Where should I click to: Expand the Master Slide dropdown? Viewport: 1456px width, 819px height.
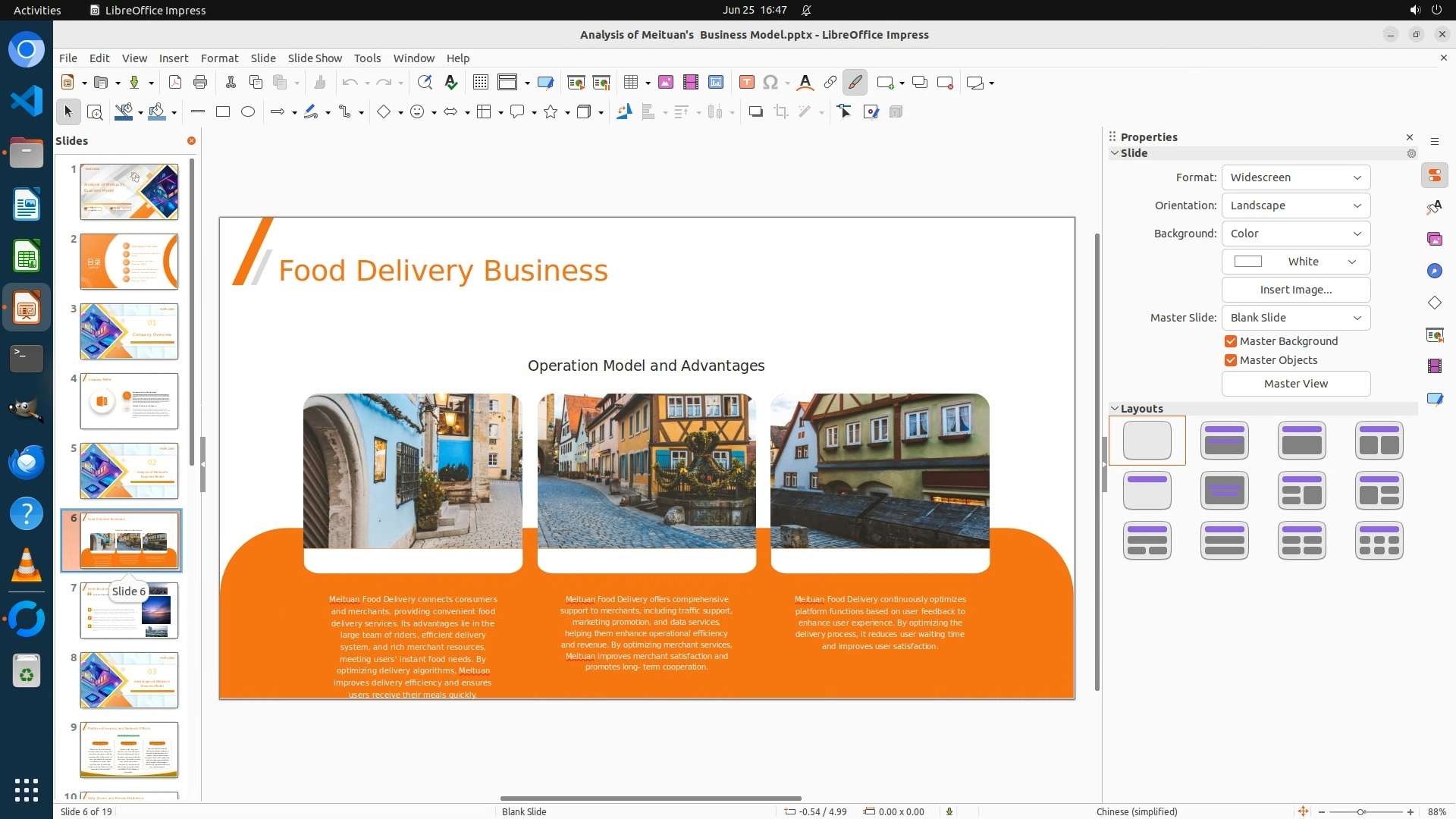(x=1295, y=318)
